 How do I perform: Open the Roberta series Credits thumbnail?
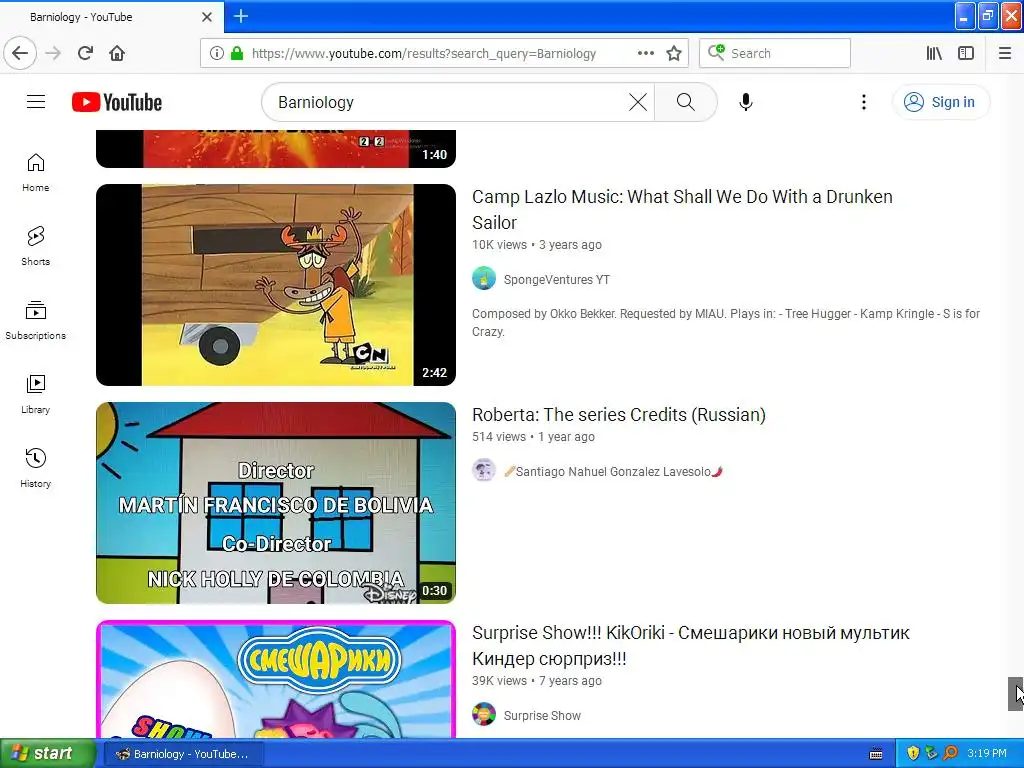(276, 503)
